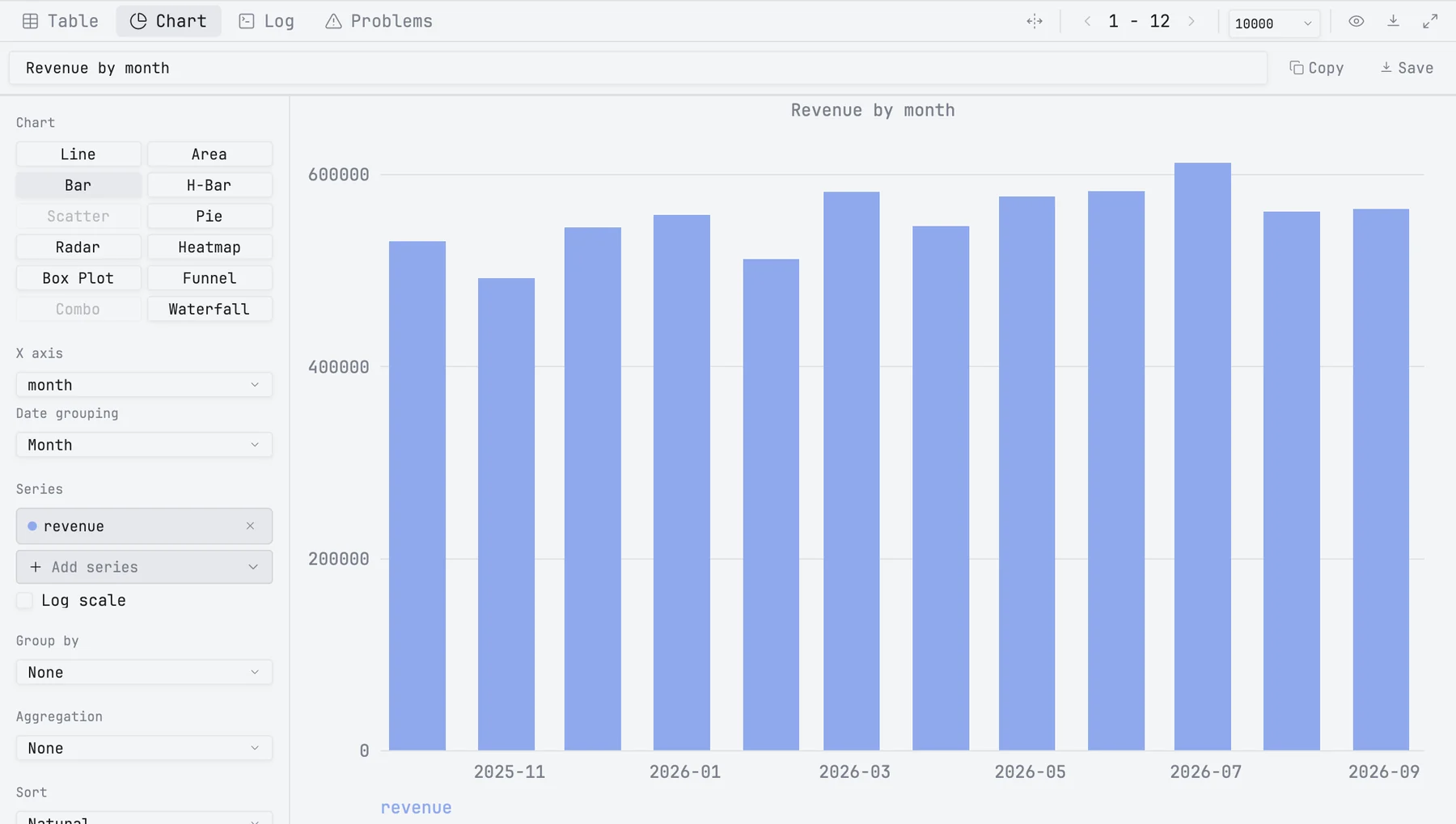Open the 10000 row limit dropdown

[x=1274, y=23]
